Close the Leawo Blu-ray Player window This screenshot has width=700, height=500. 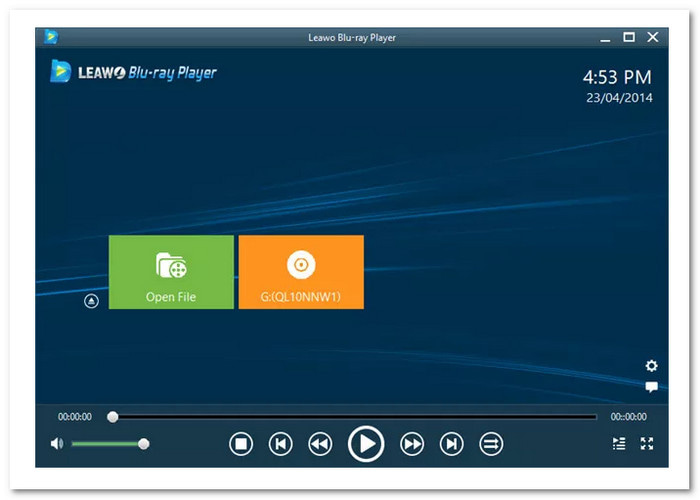[x=653, y=37]
